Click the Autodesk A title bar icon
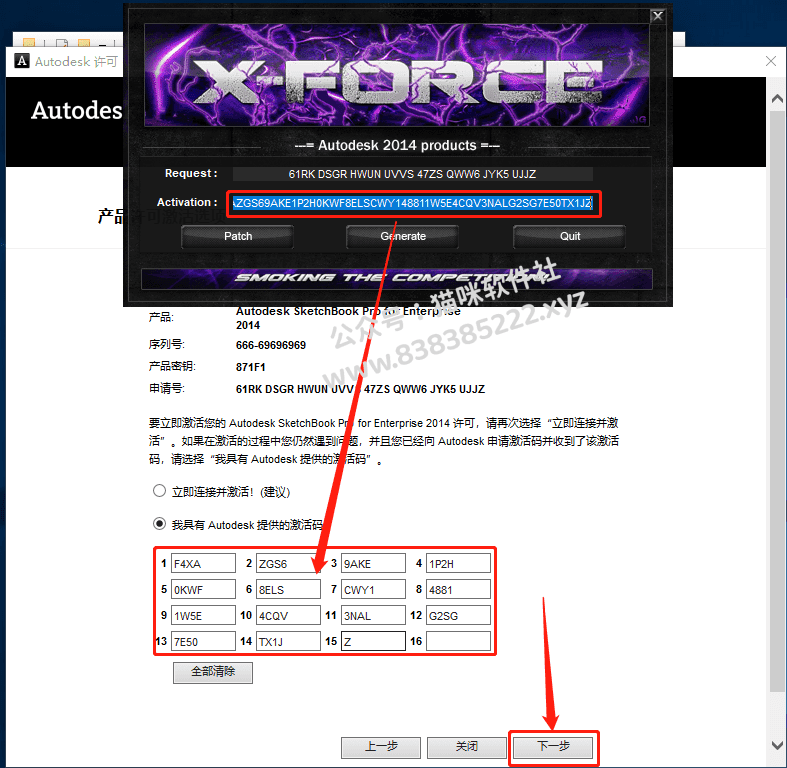This screenshot has width=787, height=768. coord(22,61)
